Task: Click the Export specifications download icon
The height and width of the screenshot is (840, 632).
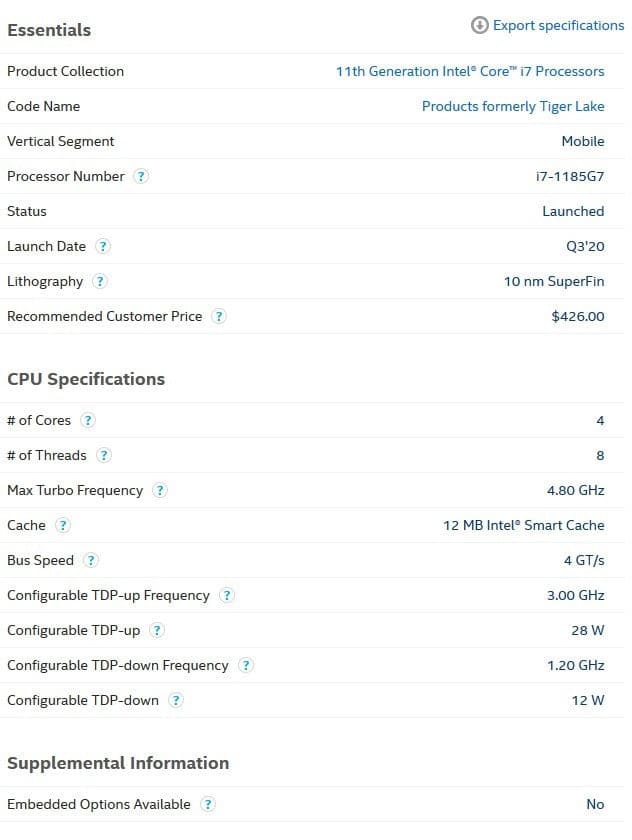Action: (479, 25)
